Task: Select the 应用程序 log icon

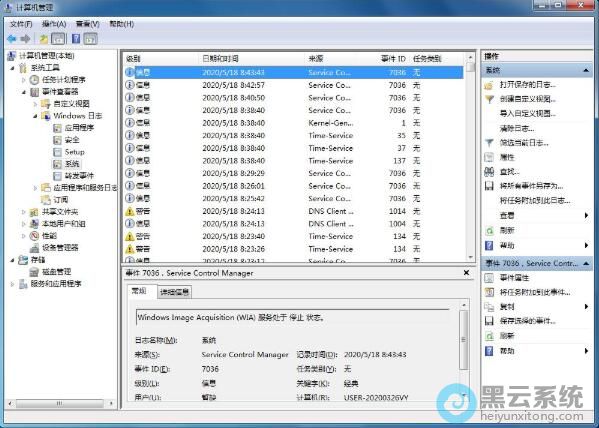Action: (57, 128)
